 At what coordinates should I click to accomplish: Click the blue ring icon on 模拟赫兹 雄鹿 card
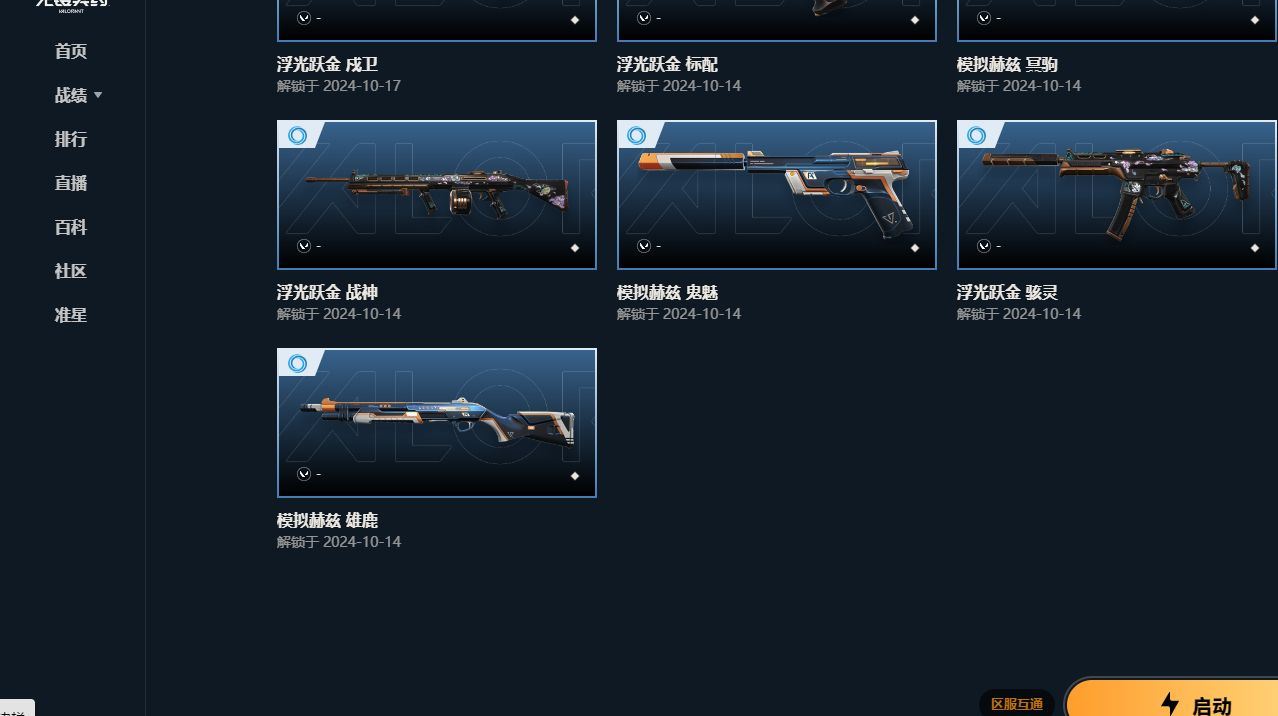click(297, 364)
